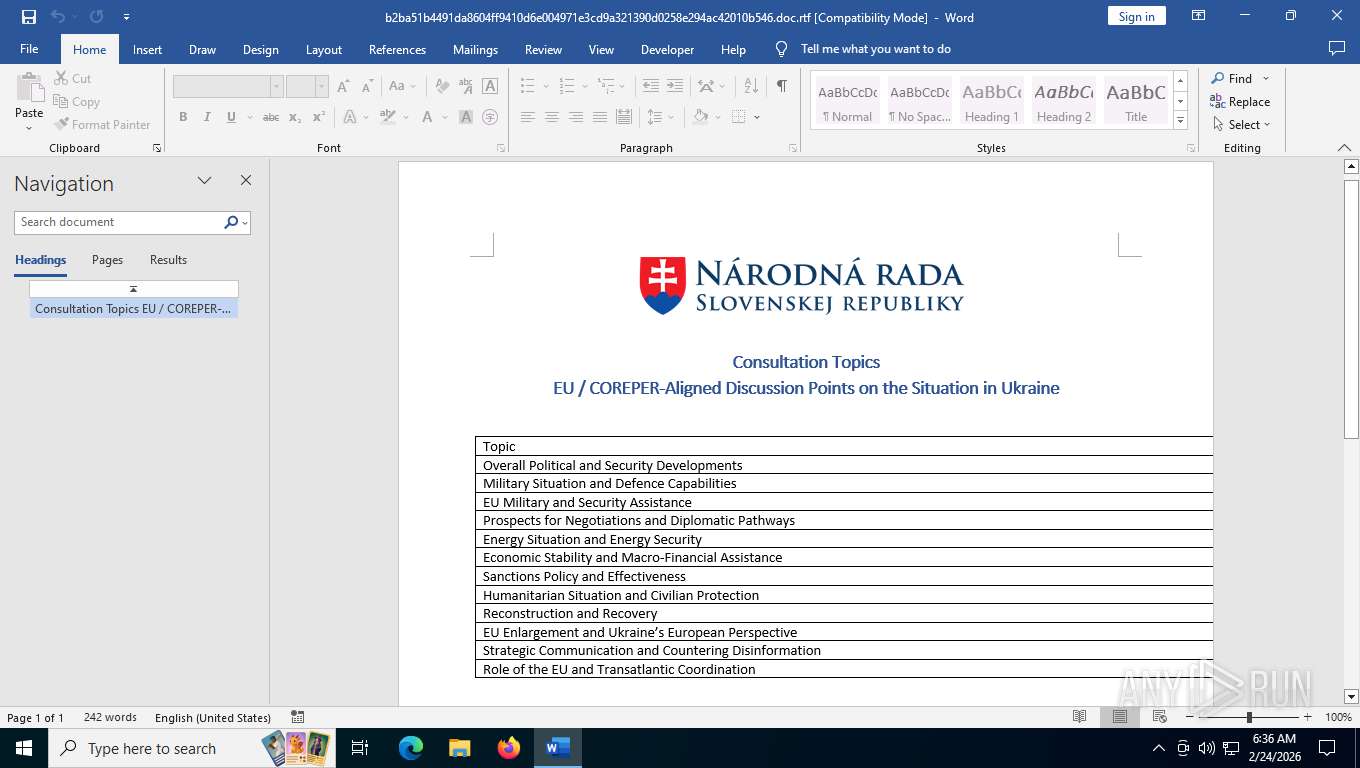Open Navigation pane task options arrow

click(x=204, y=181)
